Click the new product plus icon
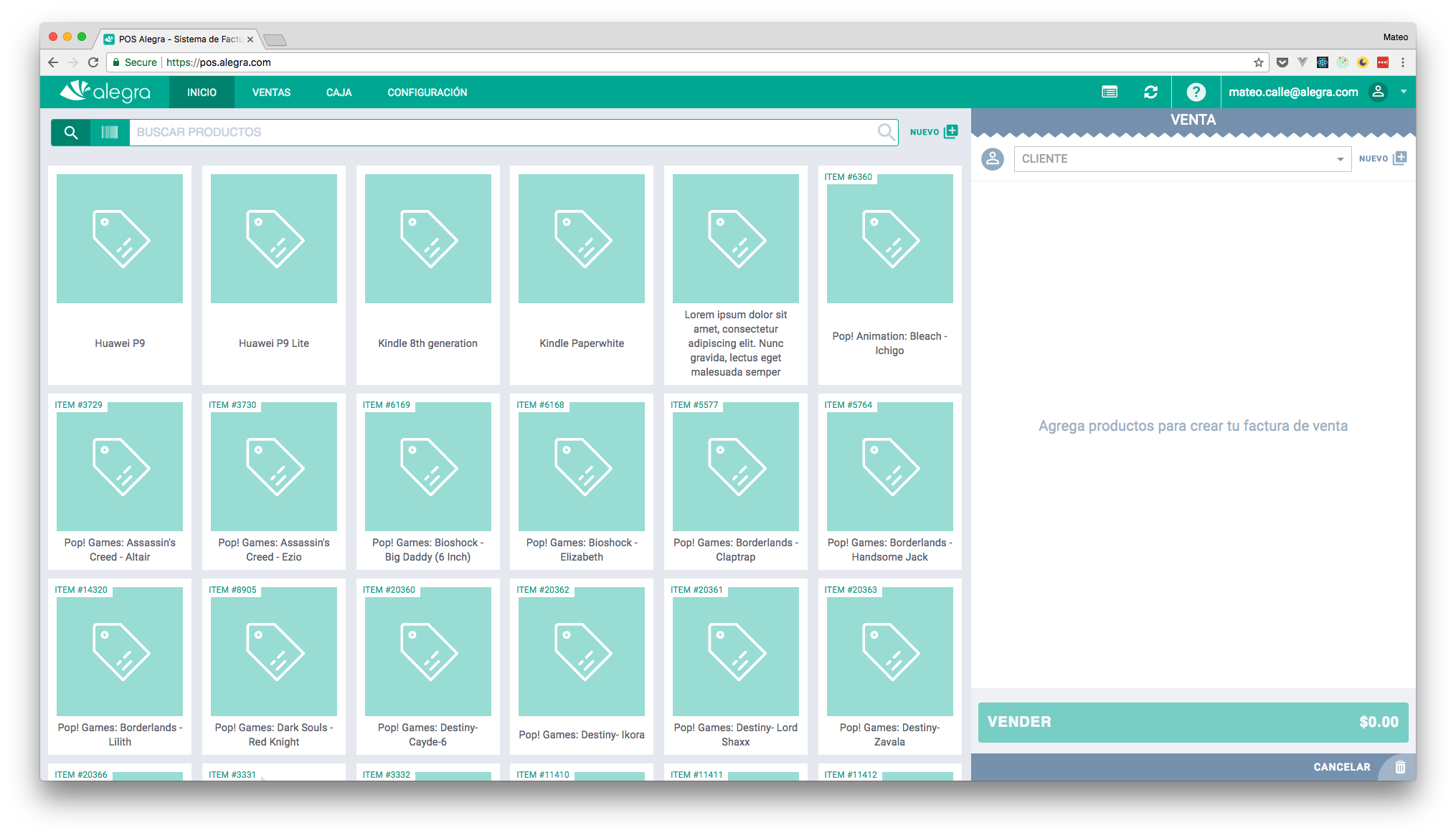Screen dimensions: 1456x838 click(x=950, y=132)
